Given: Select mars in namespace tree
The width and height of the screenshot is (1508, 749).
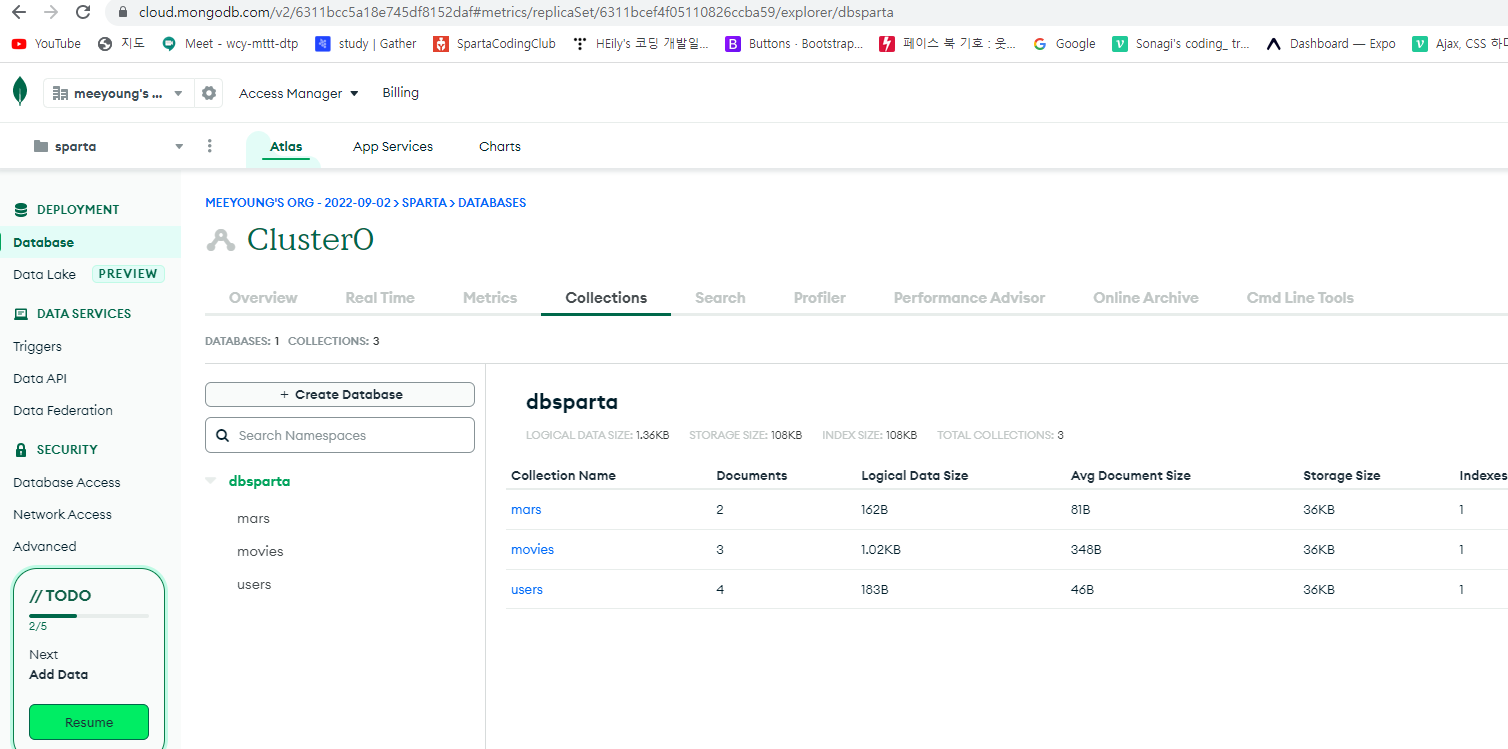Looking at the screenshot, I should click(x=253, y=519).
